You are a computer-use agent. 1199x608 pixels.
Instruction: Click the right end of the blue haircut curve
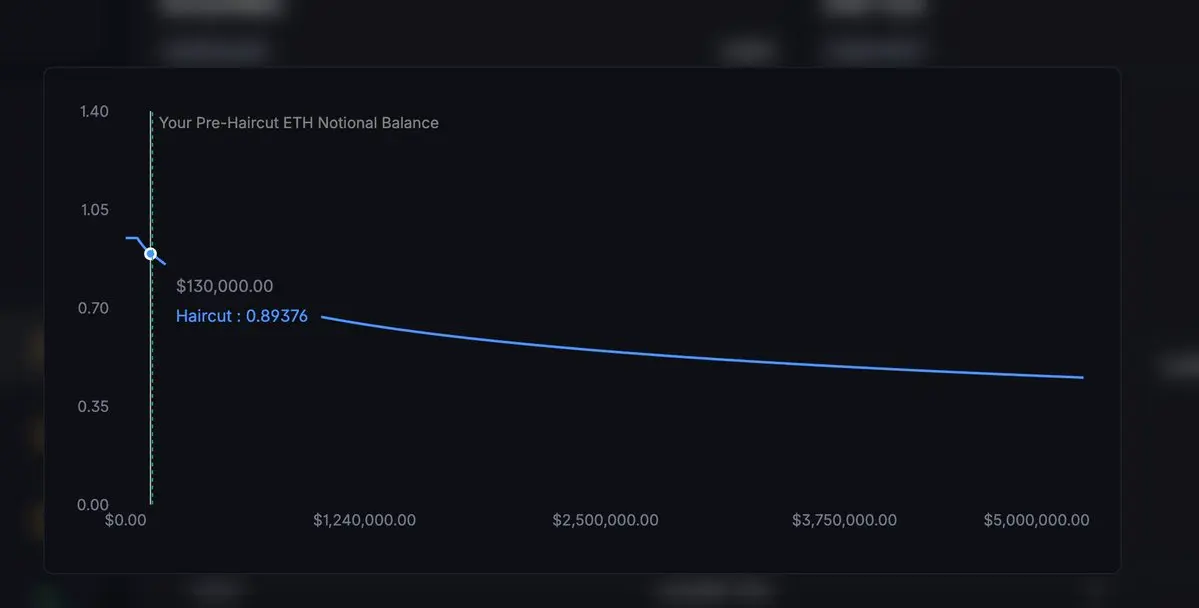[x=1081, y=377]
